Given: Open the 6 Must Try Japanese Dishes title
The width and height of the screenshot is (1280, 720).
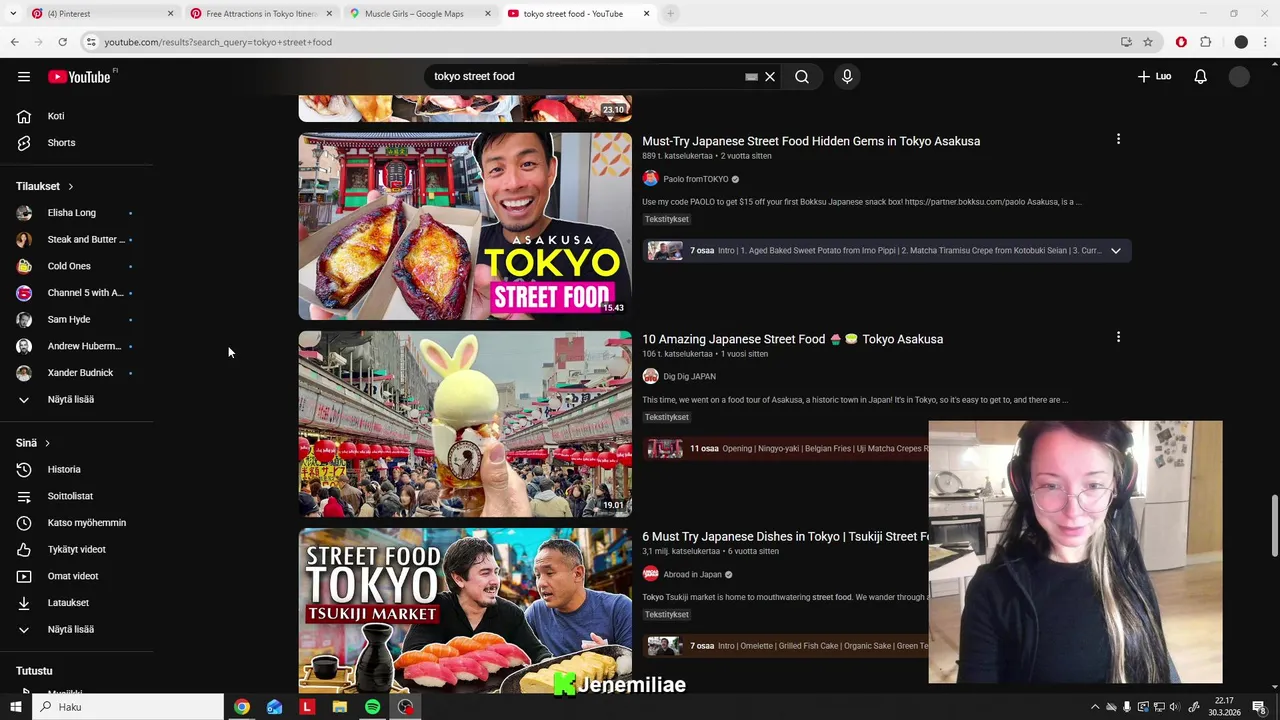Looking at the screenshot, I should pos(785,537).
